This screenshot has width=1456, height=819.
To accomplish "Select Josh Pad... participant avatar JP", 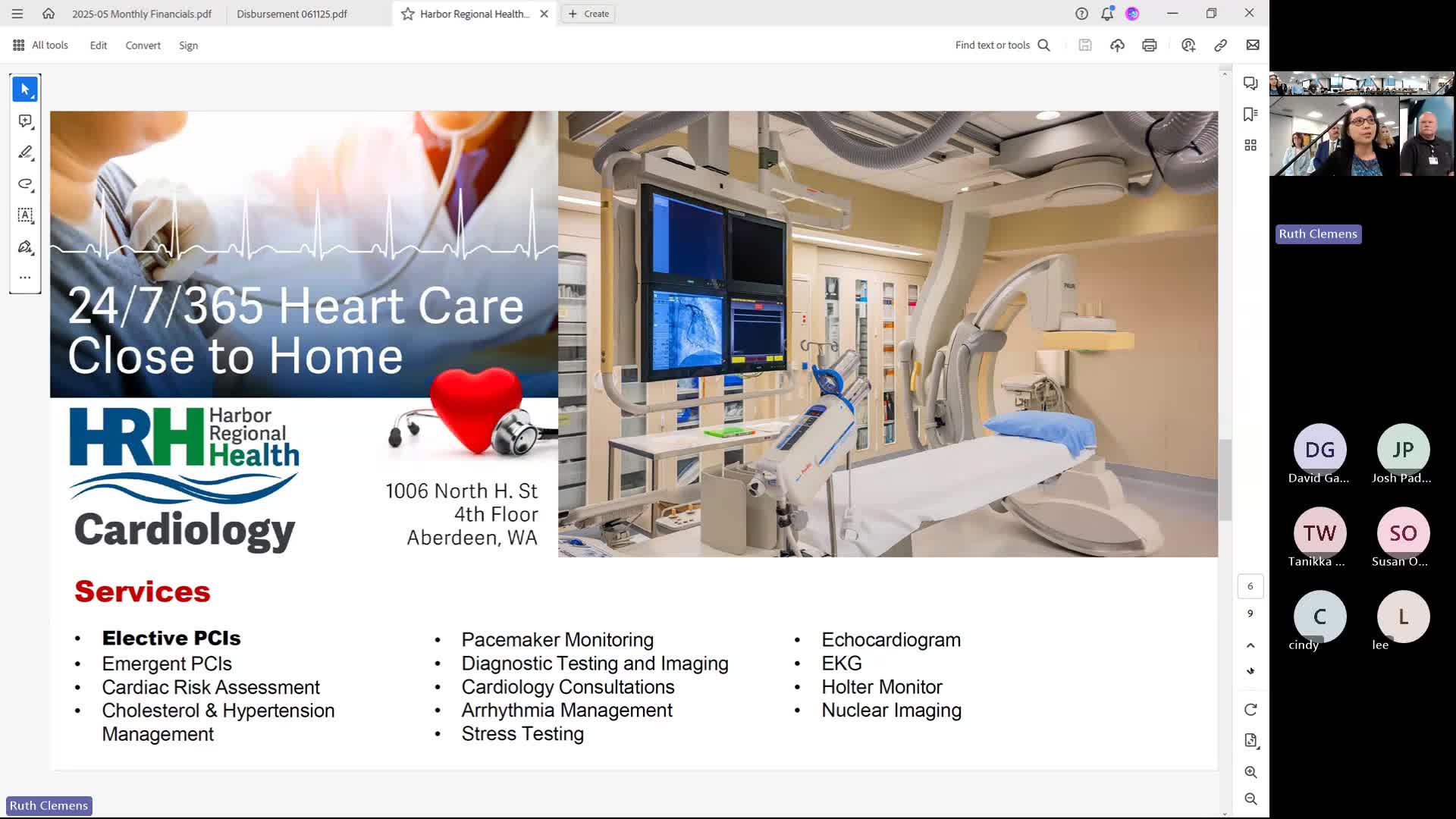I will click(1403, 450).
